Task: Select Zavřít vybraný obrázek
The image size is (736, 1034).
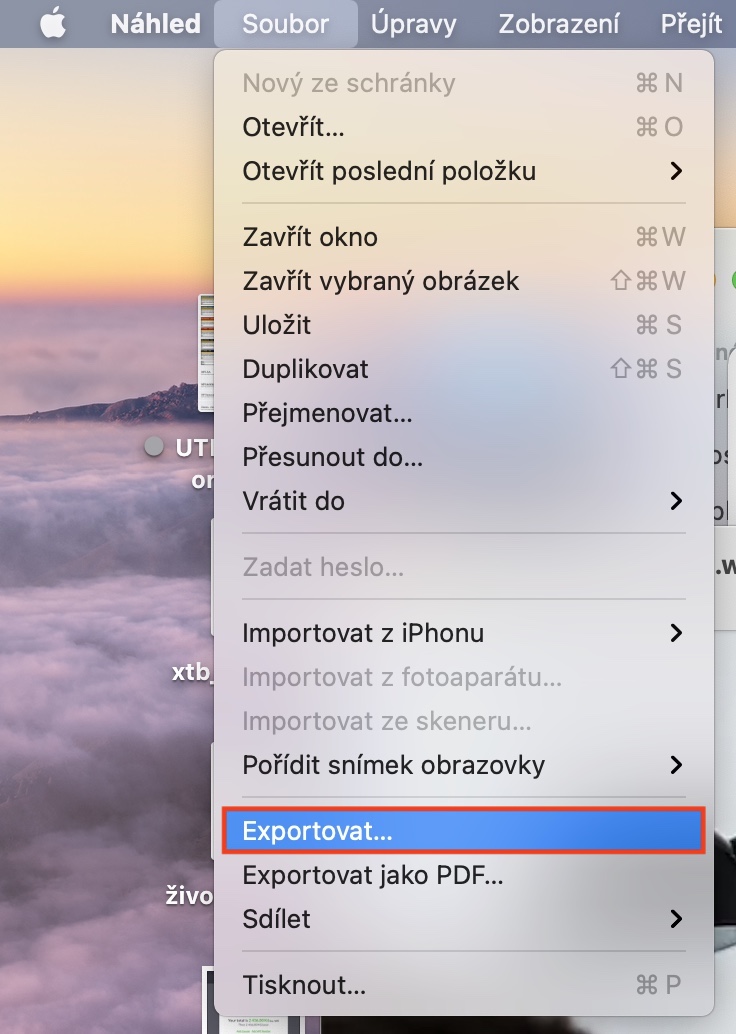Action: (381, 281)
